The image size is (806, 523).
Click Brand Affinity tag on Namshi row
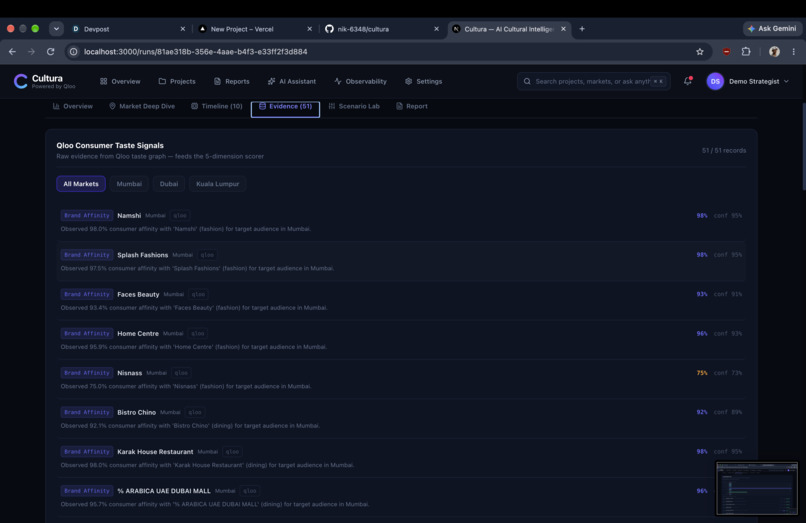tap(87, 215)
